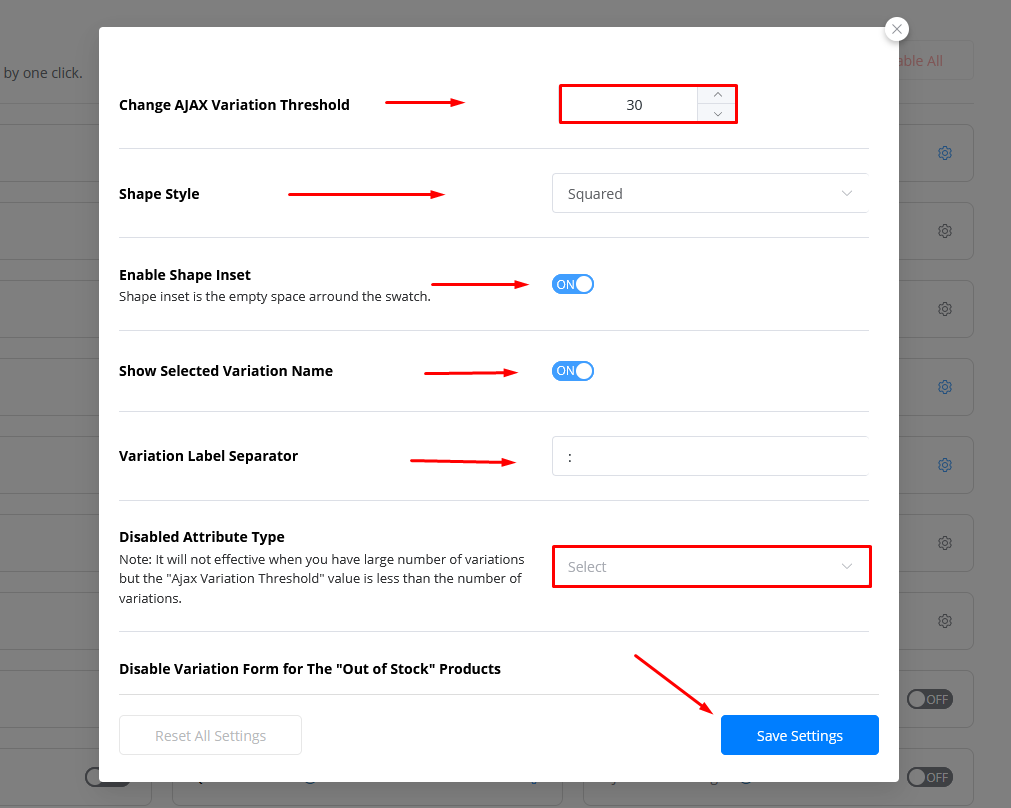Toggle the upper OFF switch behind the modal
This screenshot has height=808, width=1011.
[x=929, y=699]
